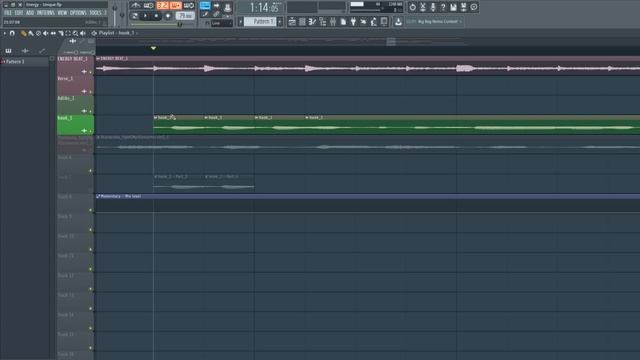The image size is (640, 360).
Task: Open the Playlist window icon
Action: [292, 22]
